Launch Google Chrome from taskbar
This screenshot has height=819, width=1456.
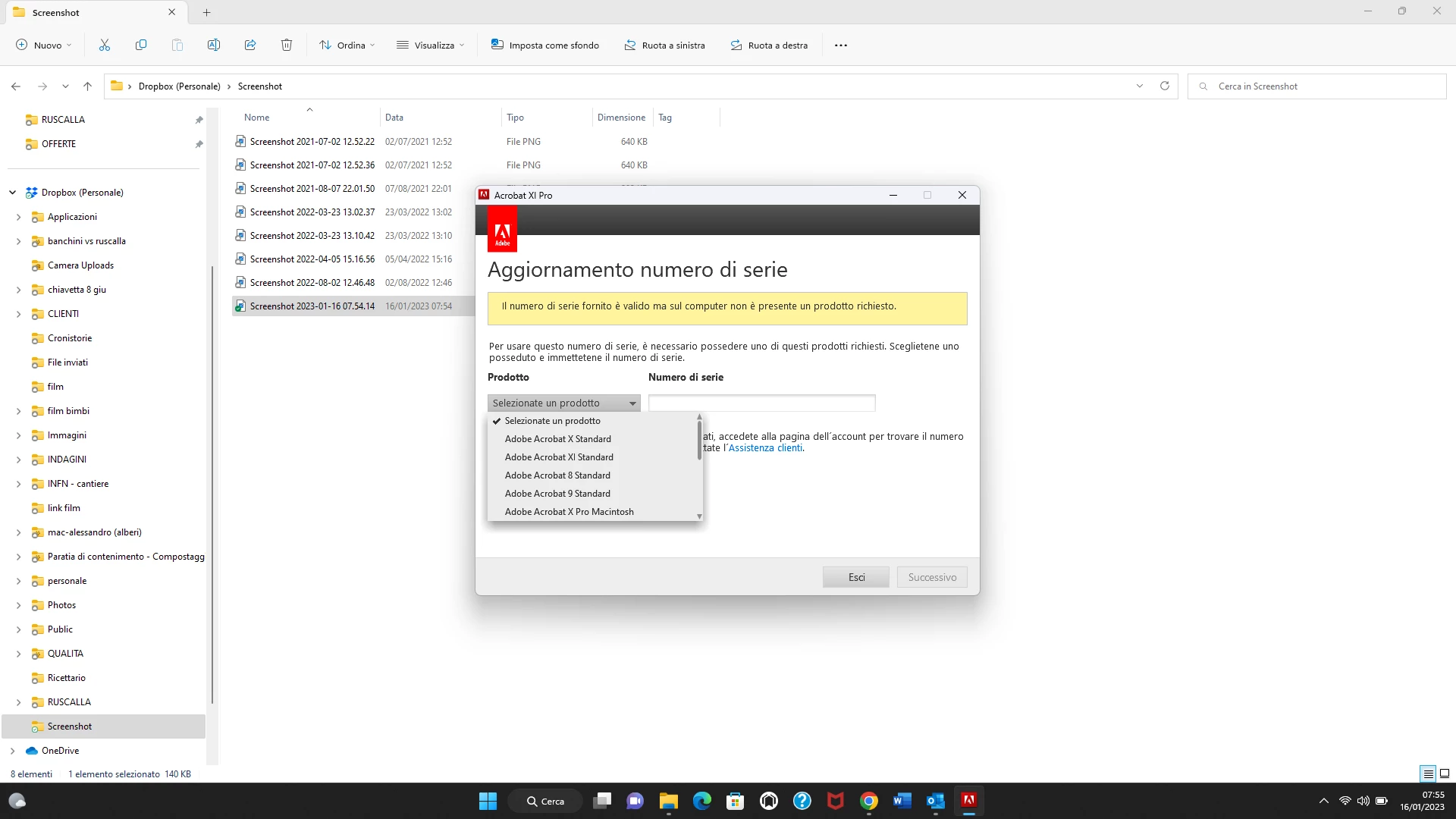869,801
